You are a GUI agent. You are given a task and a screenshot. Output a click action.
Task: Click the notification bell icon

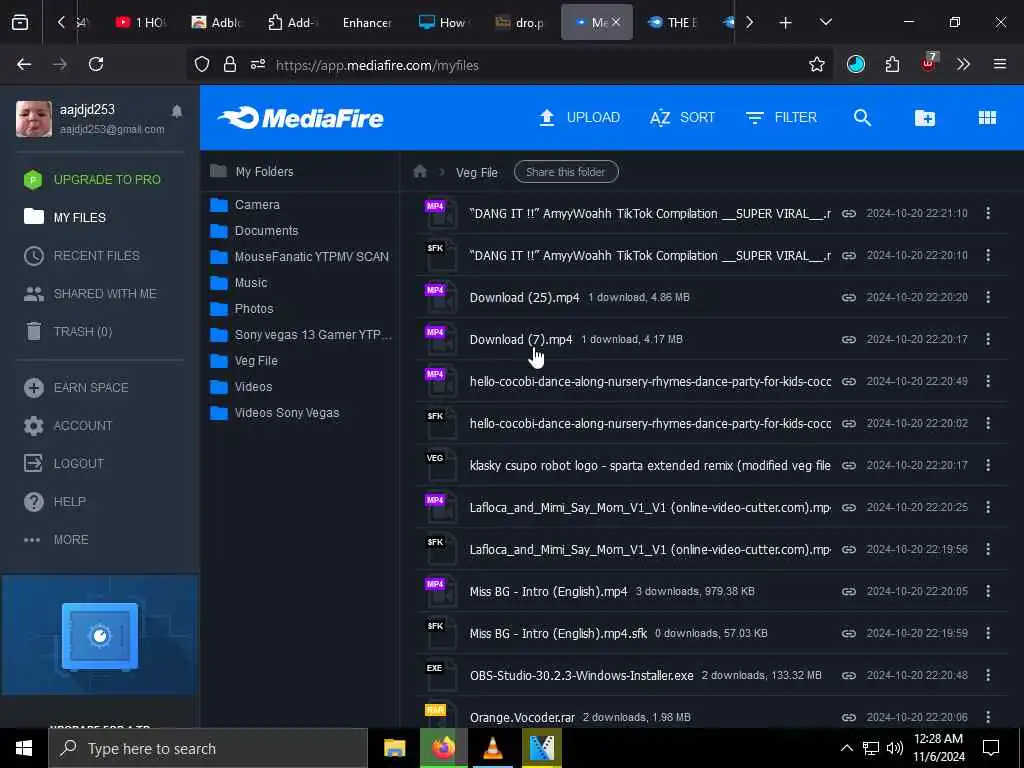click(x=177, y=112)
